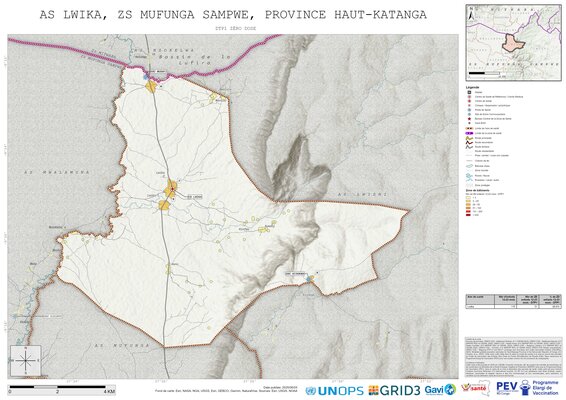Click the 'AS MUFUNGA' map label
566x400 pixels.
click(x=122, y=345)
